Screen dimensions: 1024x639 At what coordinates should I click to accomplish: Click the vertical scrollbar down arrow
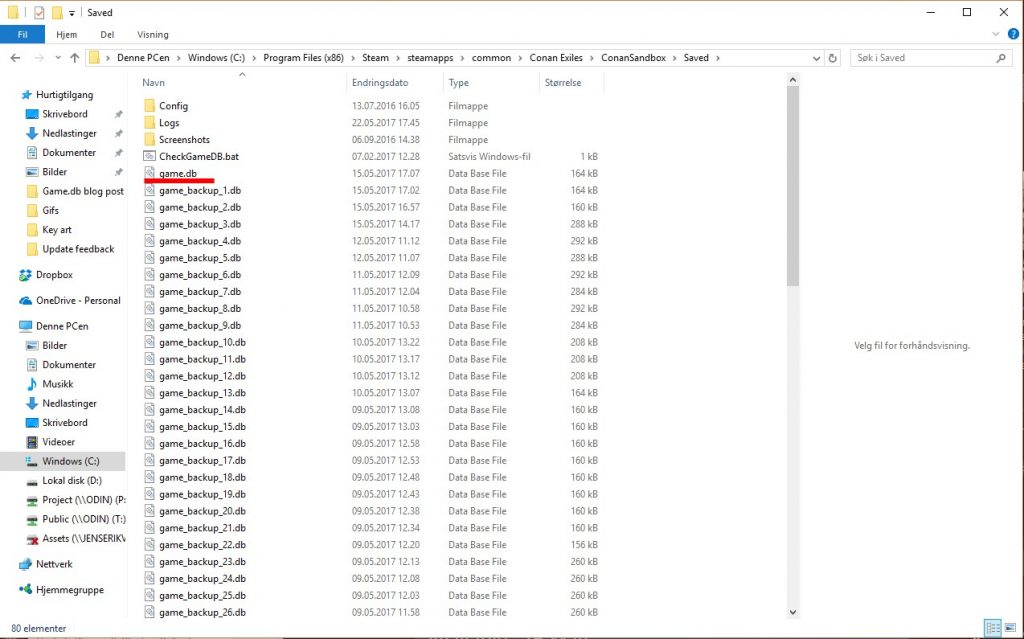coord(793,612)
